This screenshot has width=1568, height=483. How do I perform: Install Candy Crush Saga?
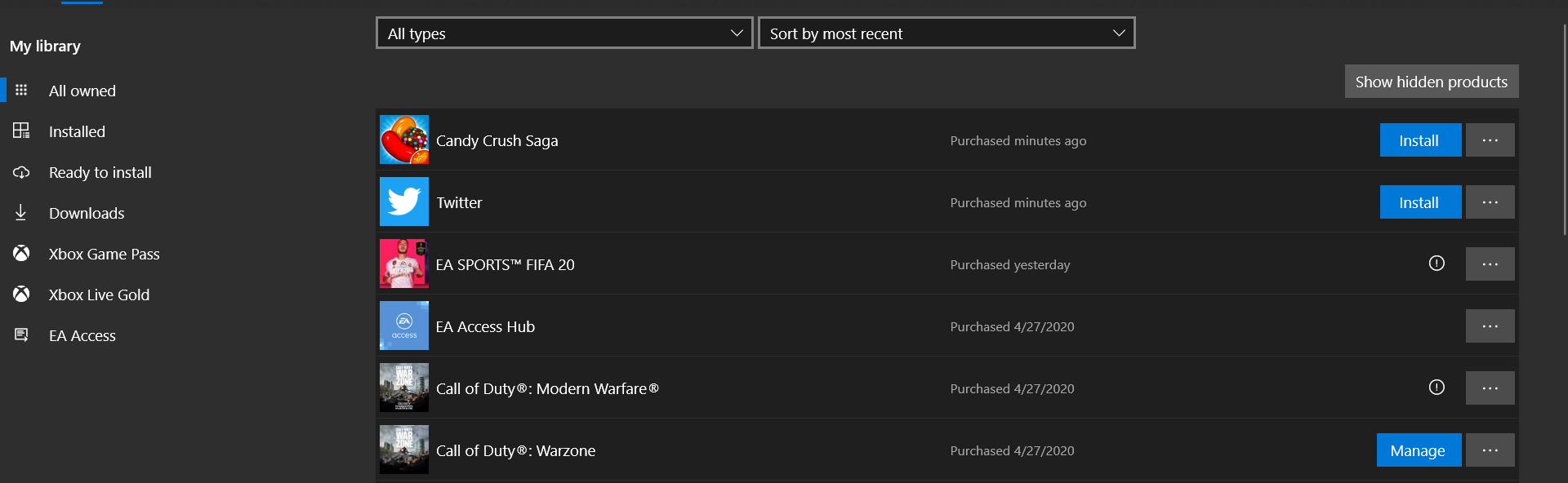pyautogui.click(x=1421, y=140)
